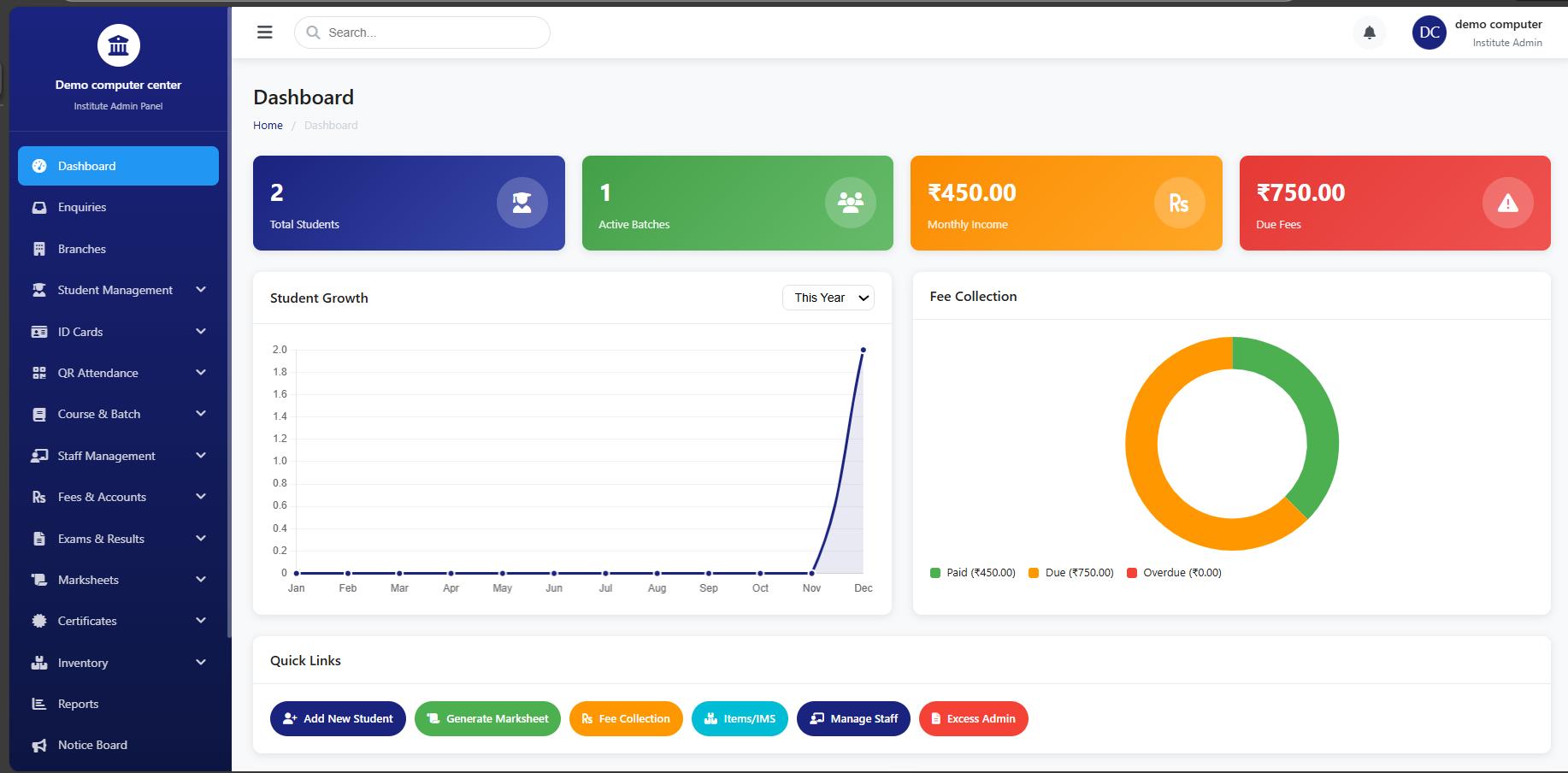Toggle the hamburger sidebar menu icon

point(265,32)
